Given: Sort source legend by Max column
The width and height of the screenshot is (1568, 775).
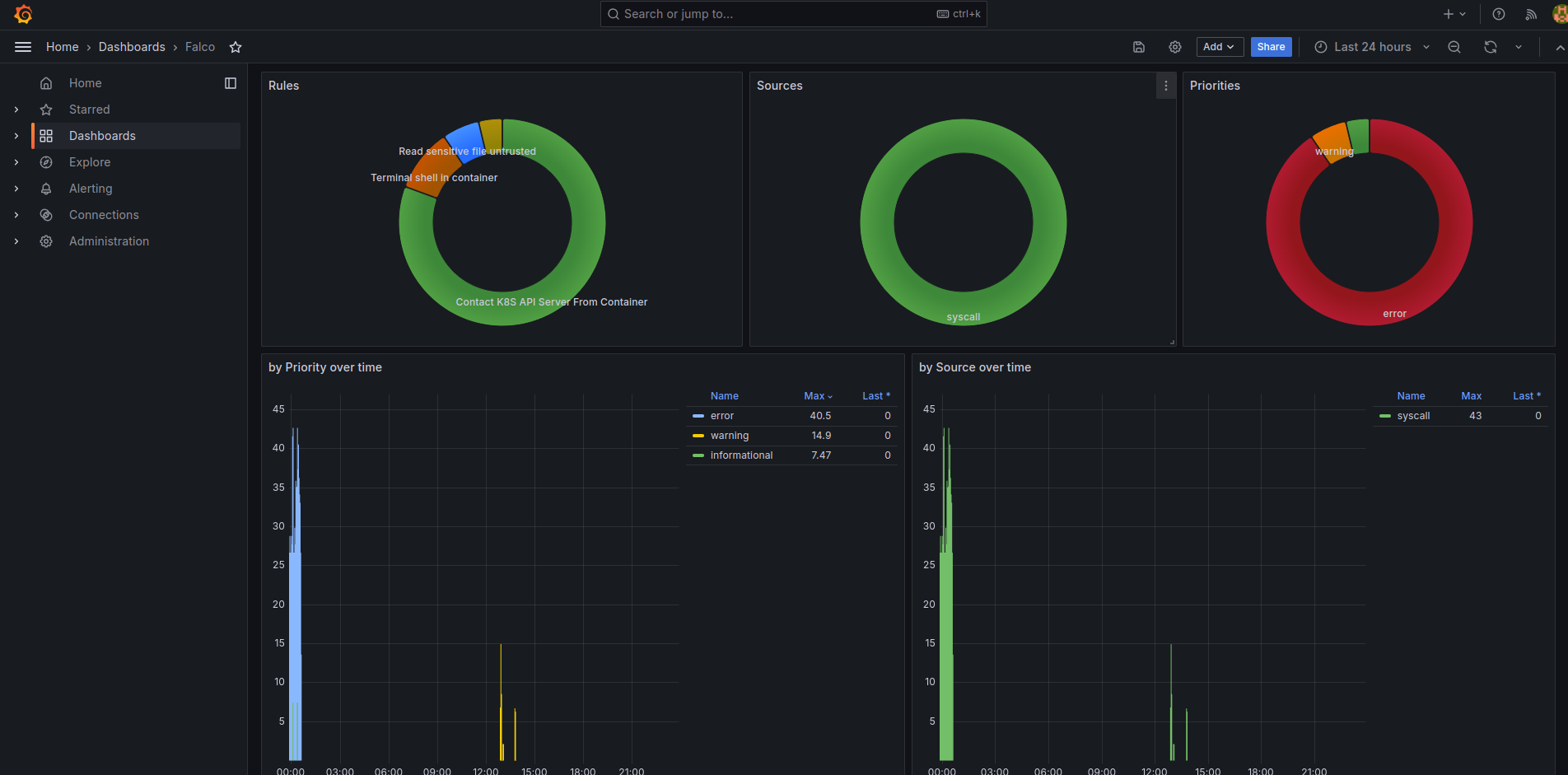Looking at the screenshot, I should [1471, 396].
